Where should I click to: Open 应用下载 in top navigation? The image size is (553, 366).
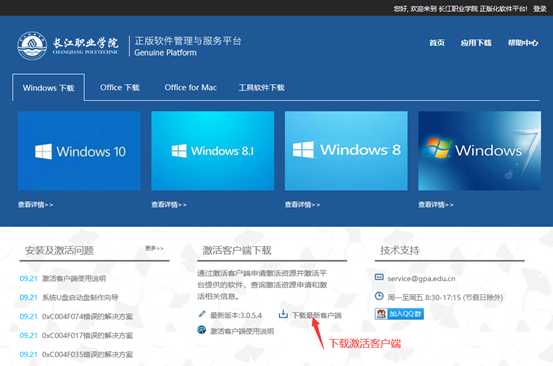(476, 43)
